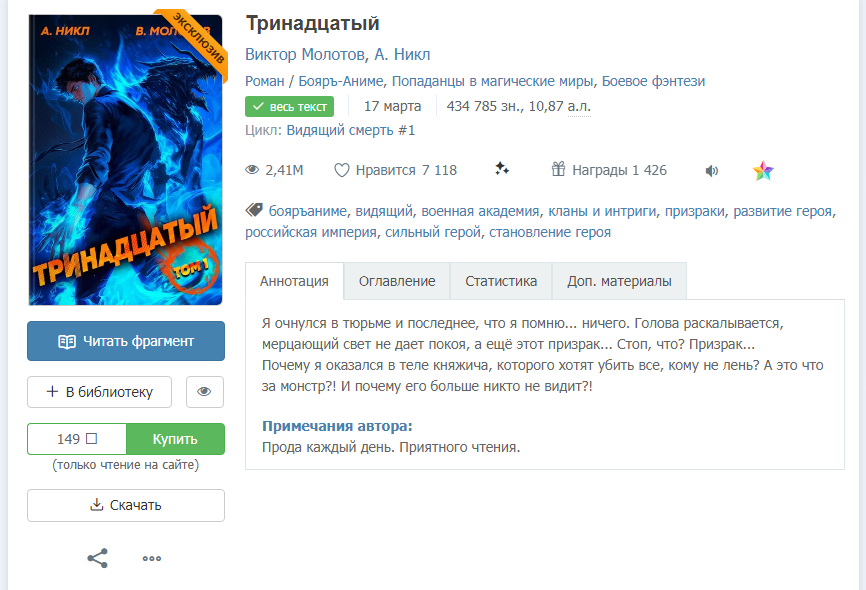
Task: Open the three-dots more options menu
Action: tap(152, 559)
